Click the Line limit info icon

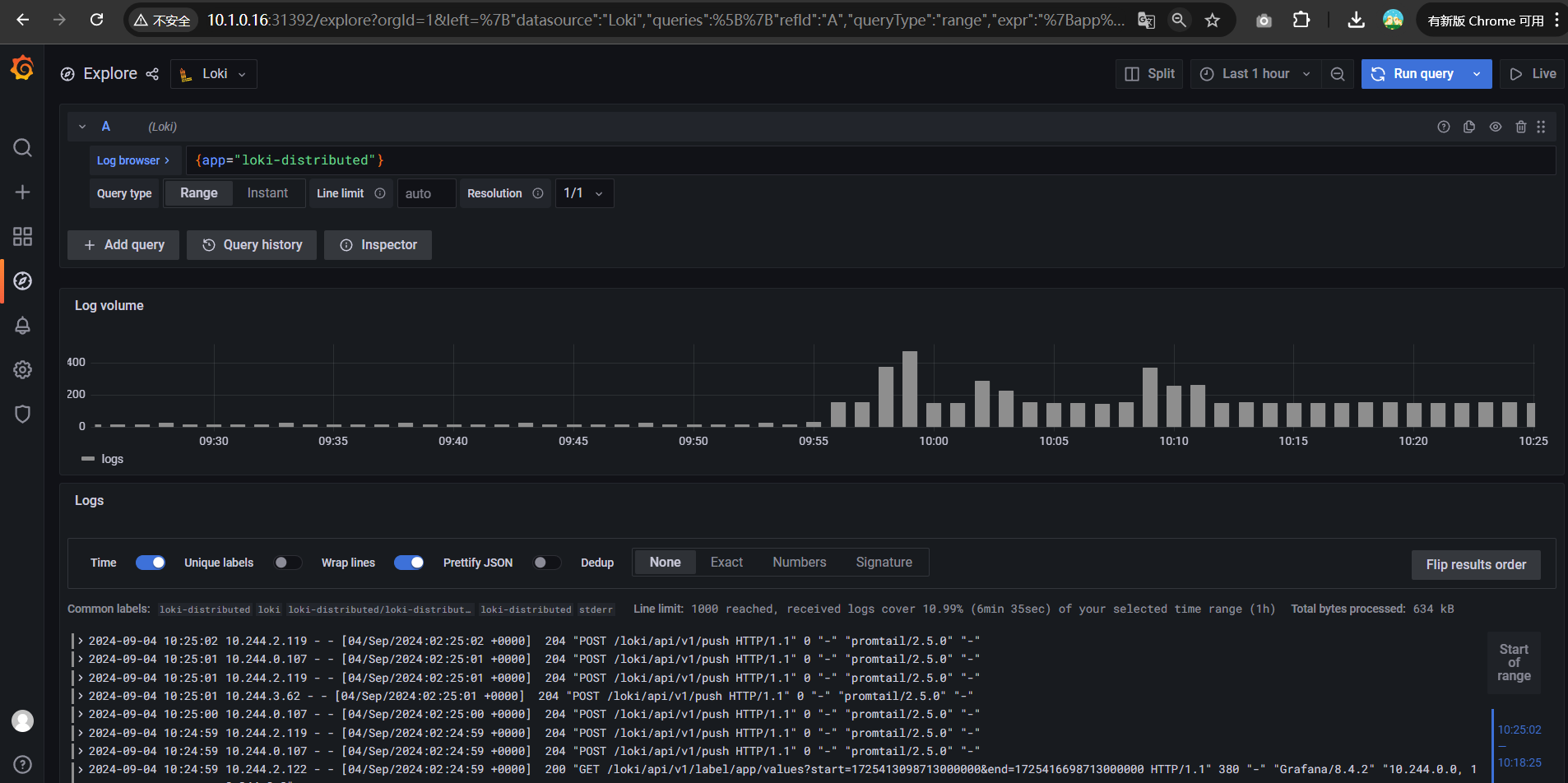pos(380,193)
